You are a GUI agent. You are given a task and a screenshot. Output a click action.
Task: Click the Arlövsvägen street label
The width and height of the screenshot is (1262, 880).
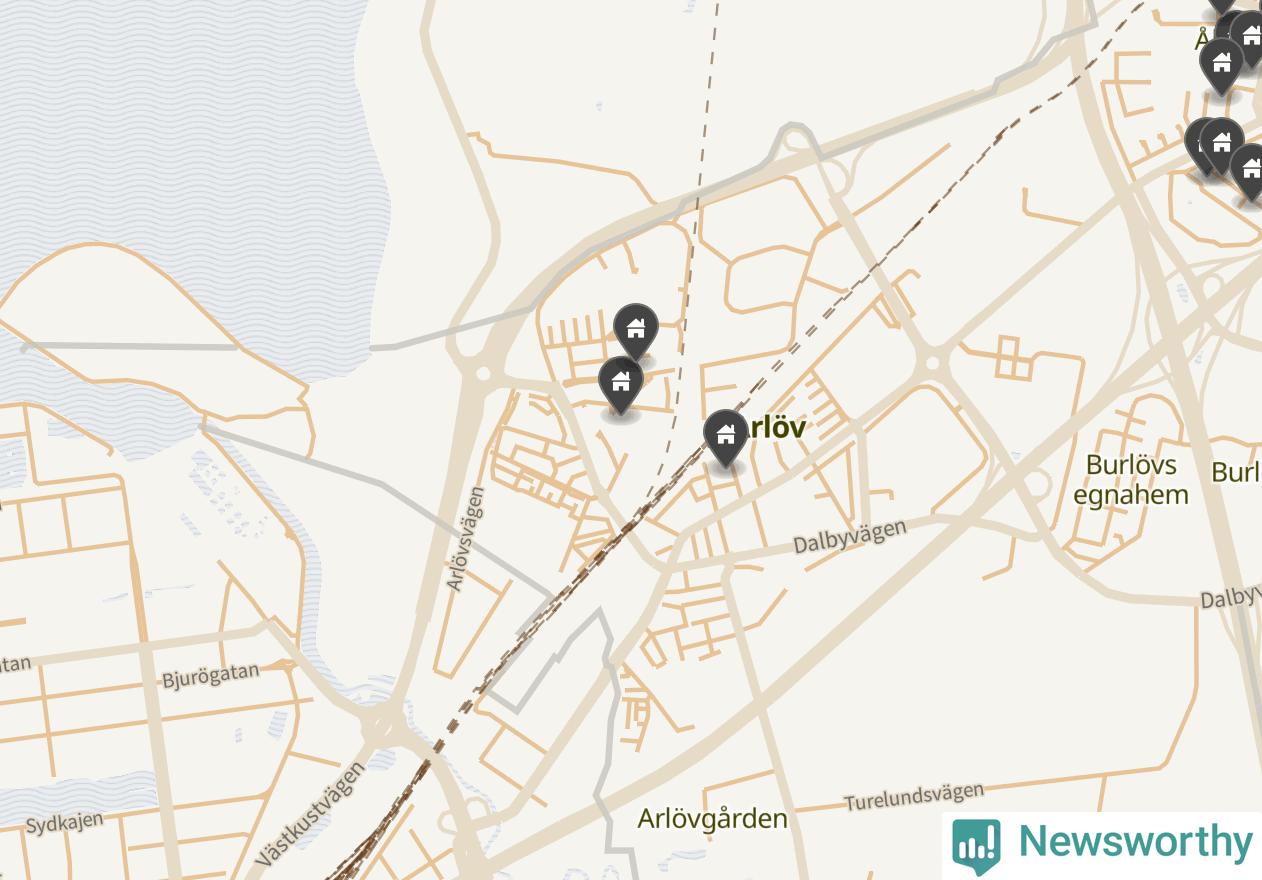pyautogui.click(x=465, y=539)
